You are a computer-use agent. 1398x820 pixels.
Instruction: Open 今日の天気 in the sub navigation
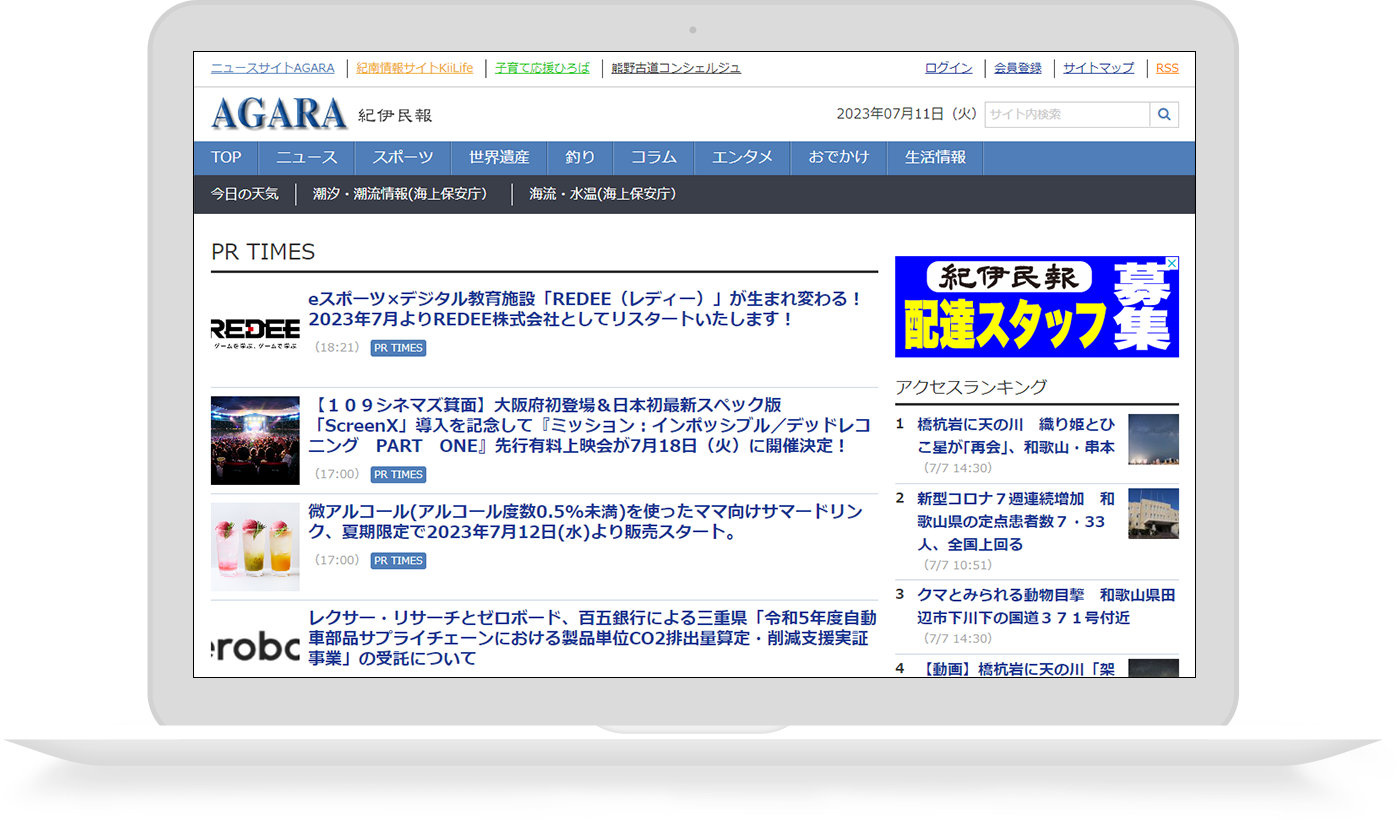pos(245,194)
